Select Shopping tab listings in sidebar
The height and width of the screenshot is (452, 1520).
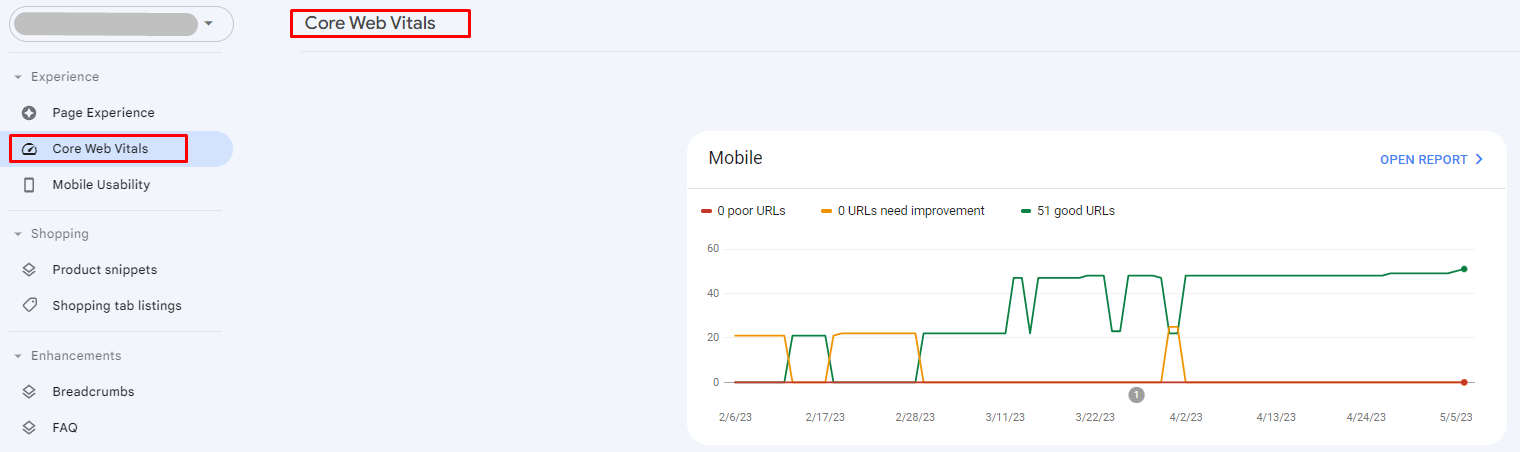pyautogui.click(x=117, y=306)
